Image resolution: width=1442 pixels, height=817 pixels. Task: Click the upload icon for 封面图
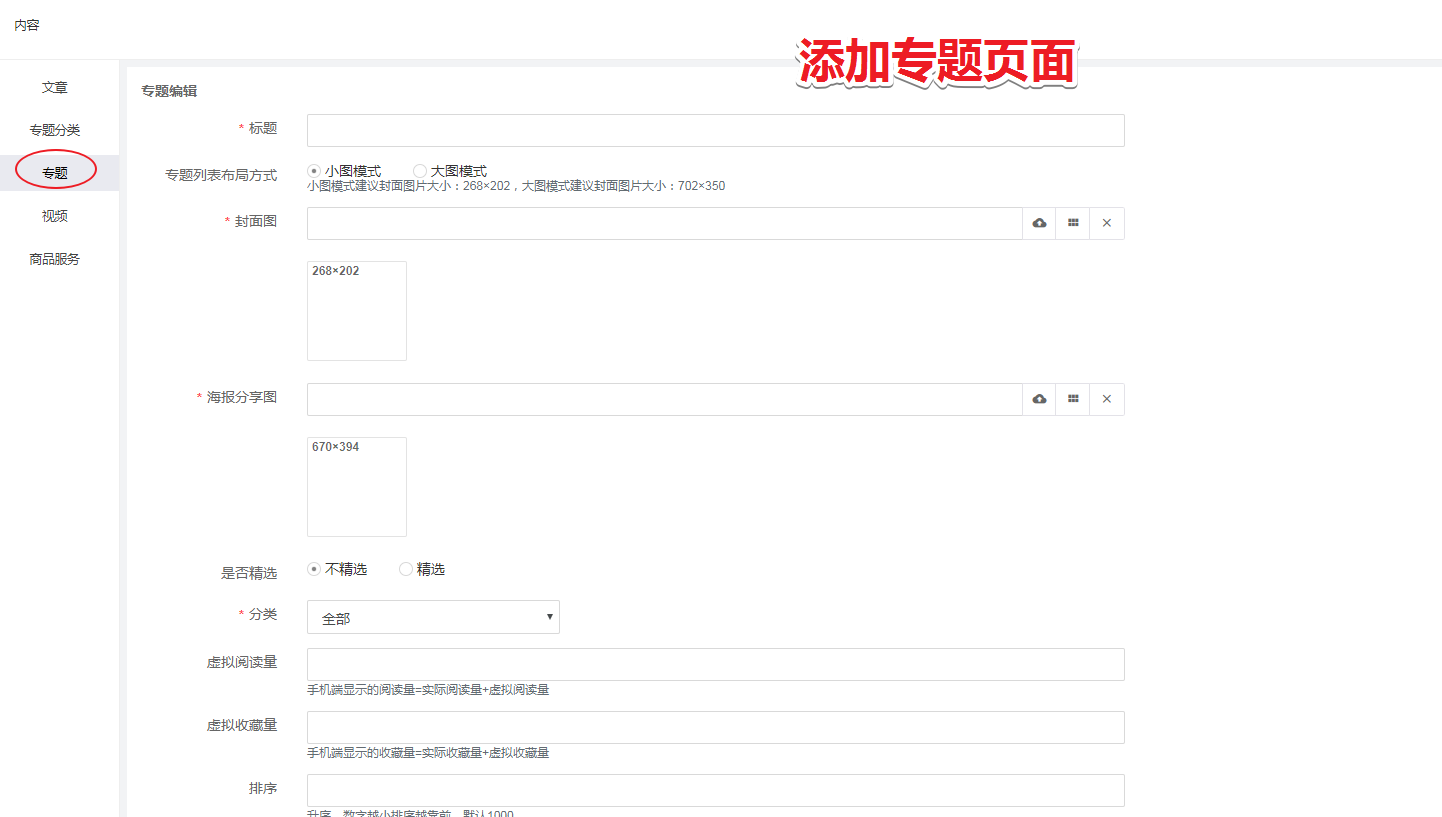tap(1039, 223)
